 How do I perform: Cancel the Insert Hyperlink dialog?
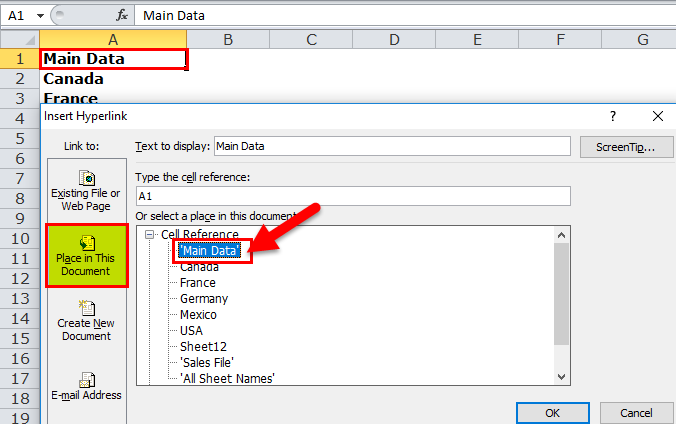click(636, 412)
